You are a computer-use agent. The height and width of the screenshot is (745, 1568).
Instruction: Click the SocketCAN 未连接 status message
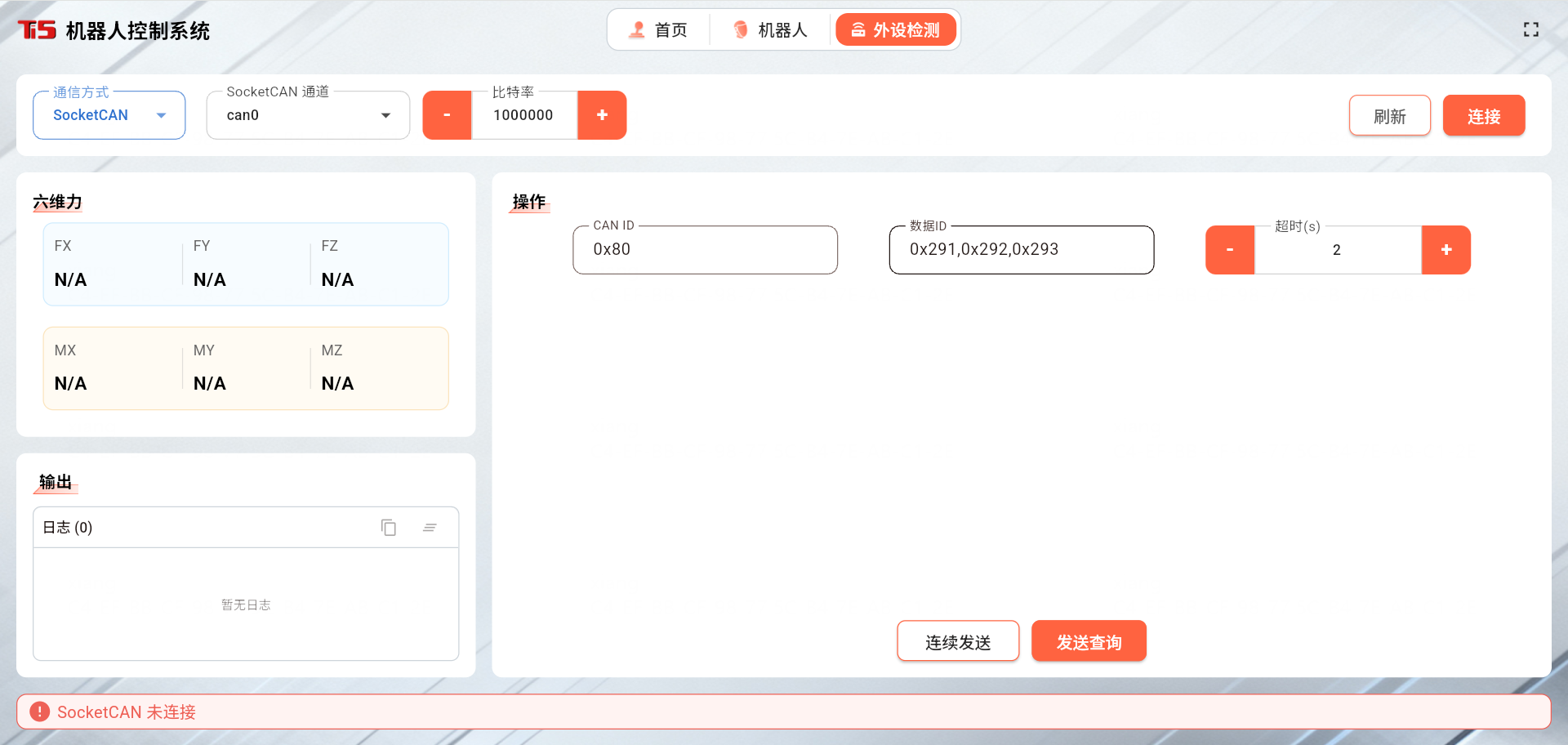(127, 712)
